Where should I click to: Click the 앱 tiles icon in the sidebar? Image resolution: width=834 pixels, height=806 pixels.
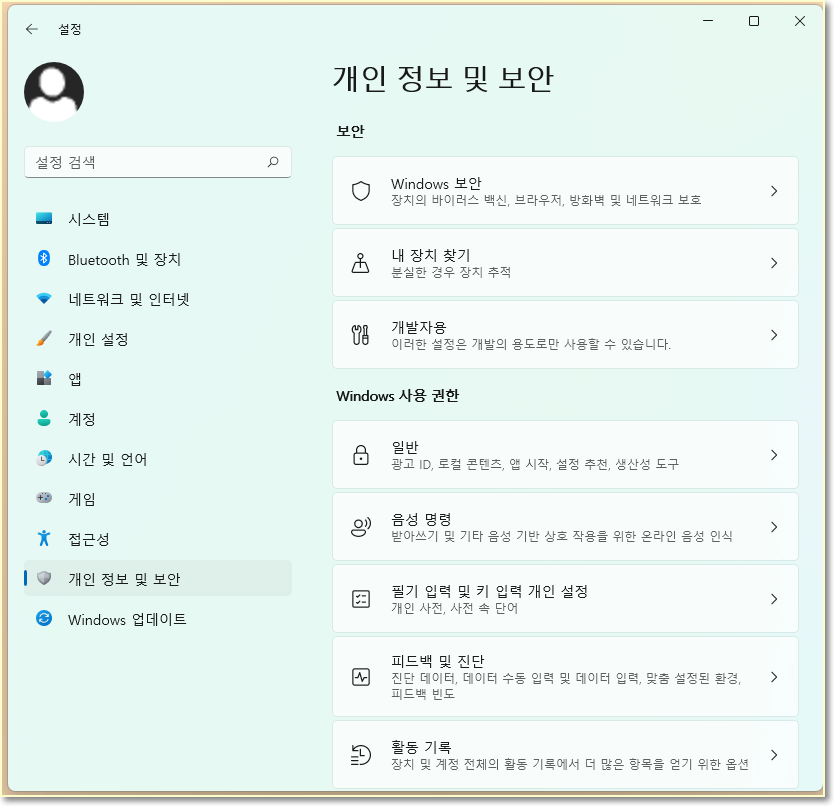click(x=44, y=378)
